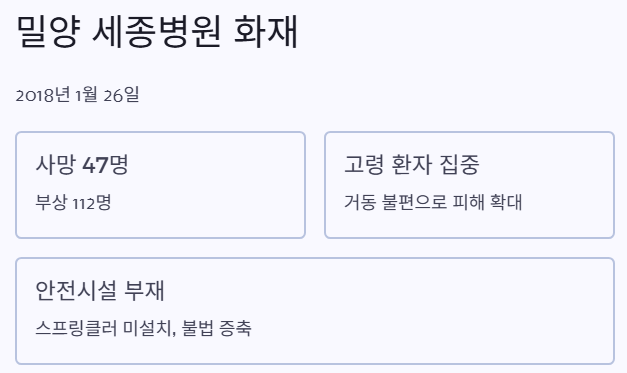Open the 안전시설 부재 card
Screen dimensions: 627x373
[315, 311]
